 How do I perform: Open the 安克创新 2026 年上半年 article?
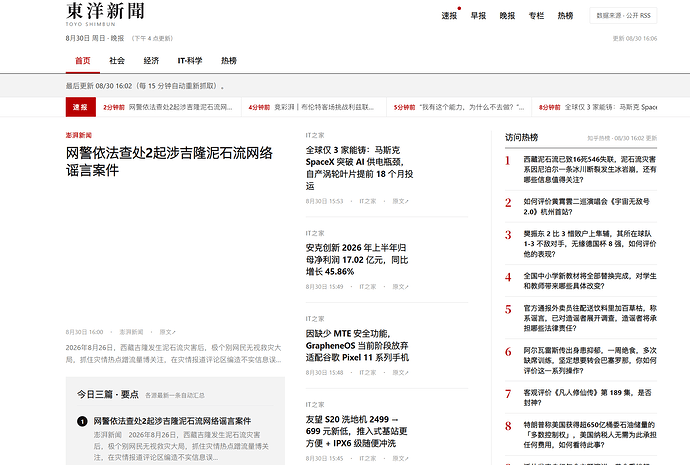click(357, 260)
